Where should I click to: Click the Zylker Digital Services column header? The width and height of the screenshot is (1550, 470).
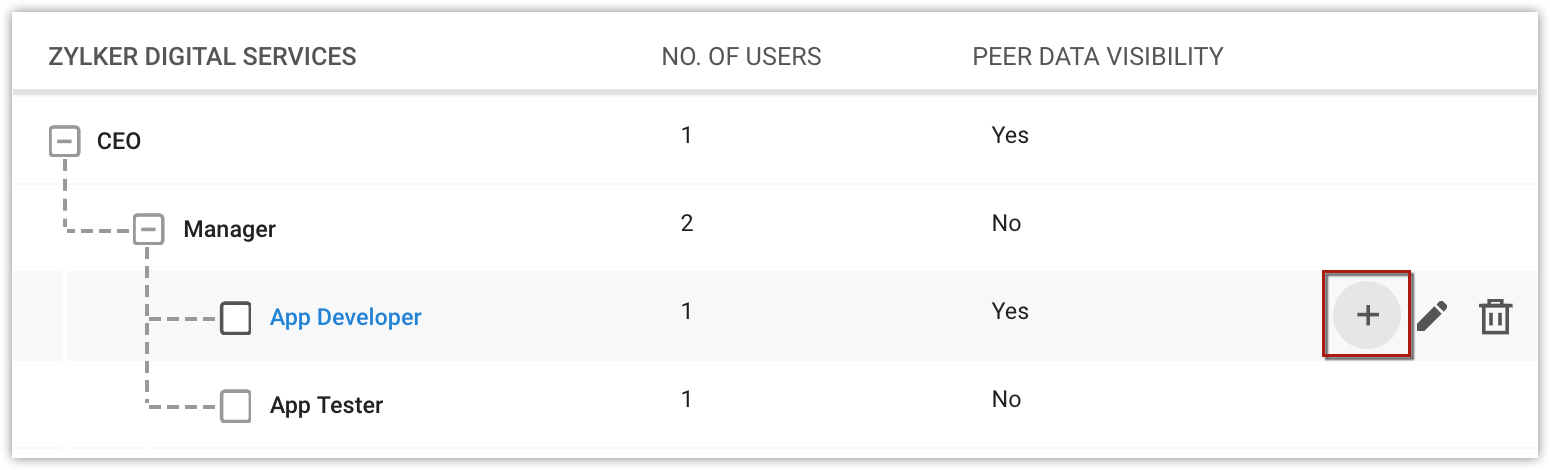click(202, 57)
